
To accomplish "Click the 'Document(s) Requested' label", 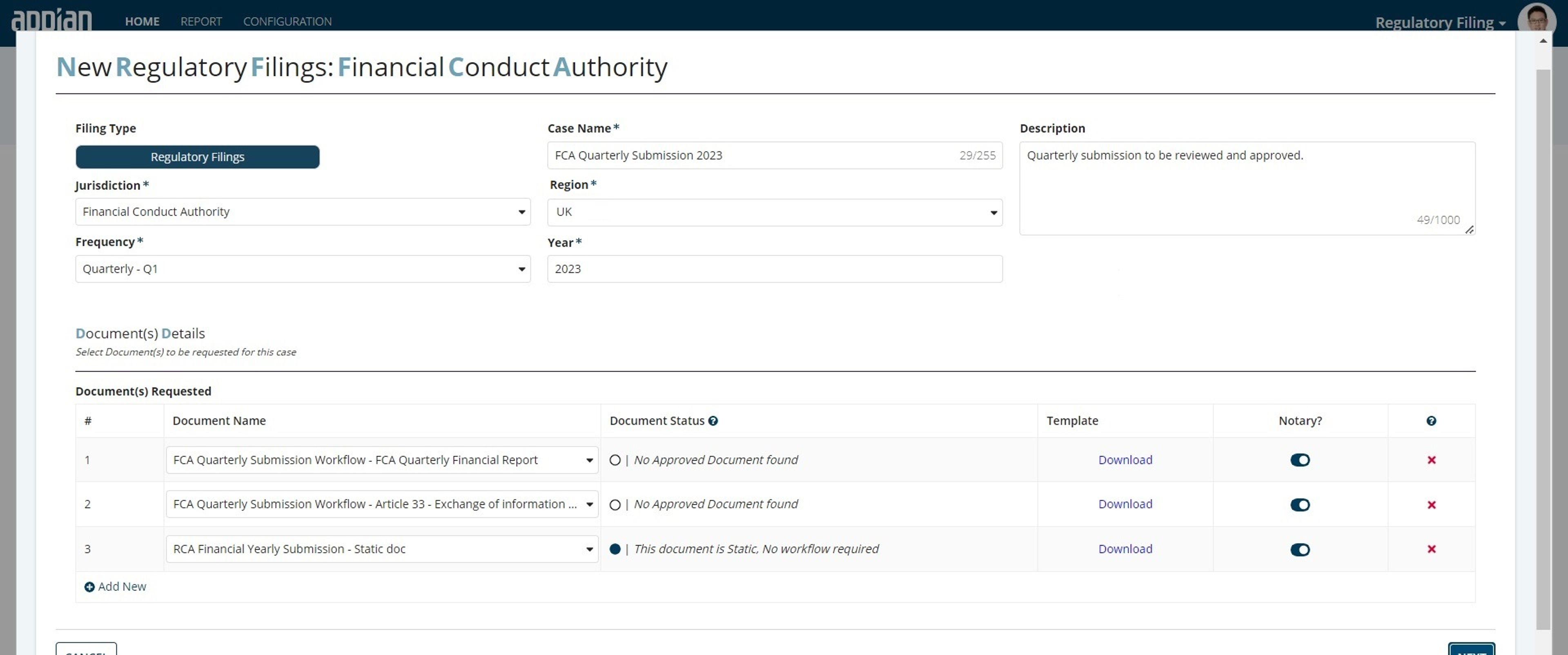I will 143,392.
